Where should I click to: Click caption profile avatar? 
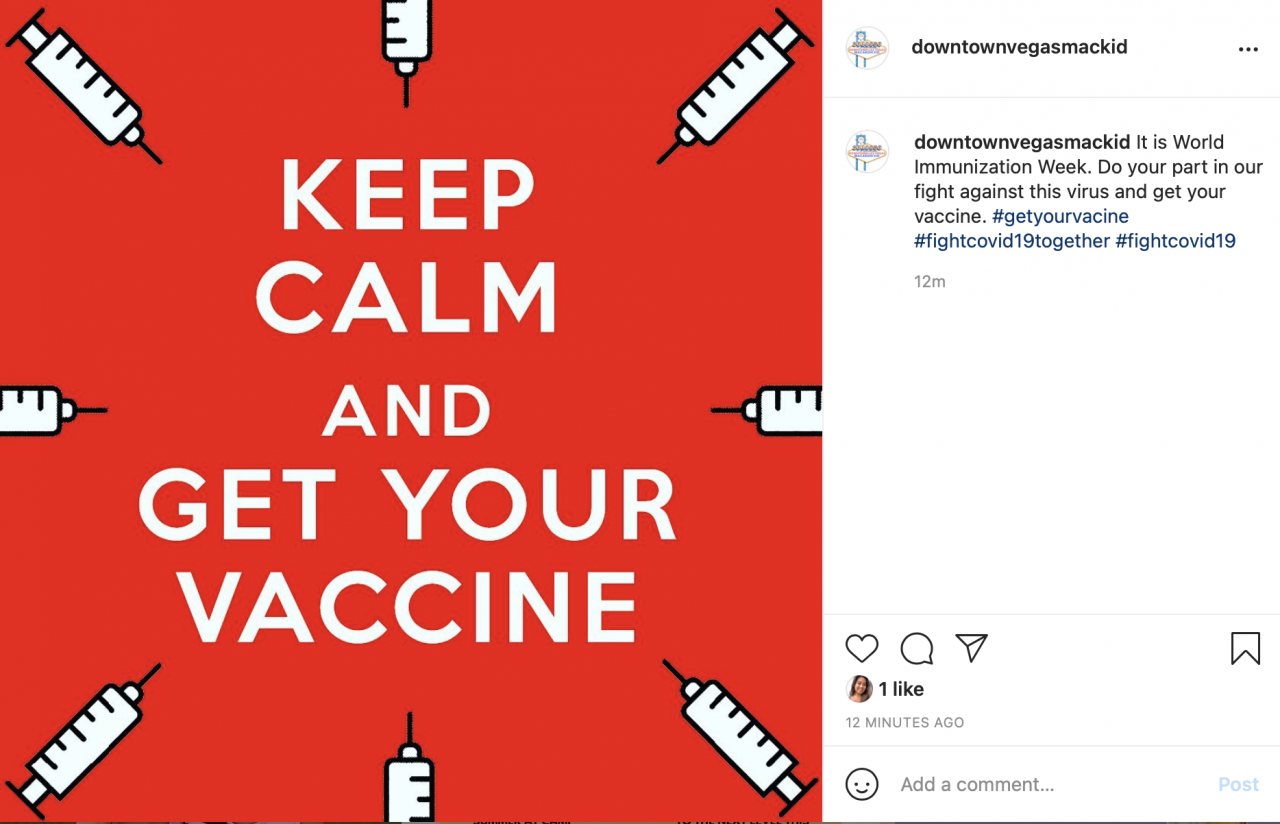(x=867, y=152)
